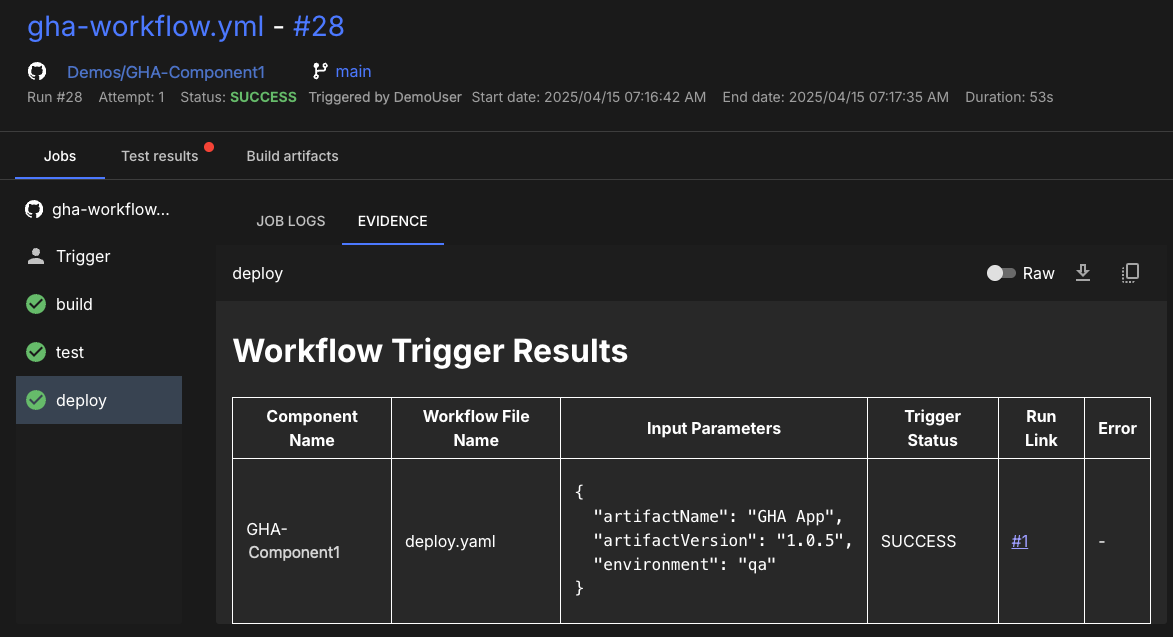
Task: Open the Build artifacts tab
Action: coord(292,156)
